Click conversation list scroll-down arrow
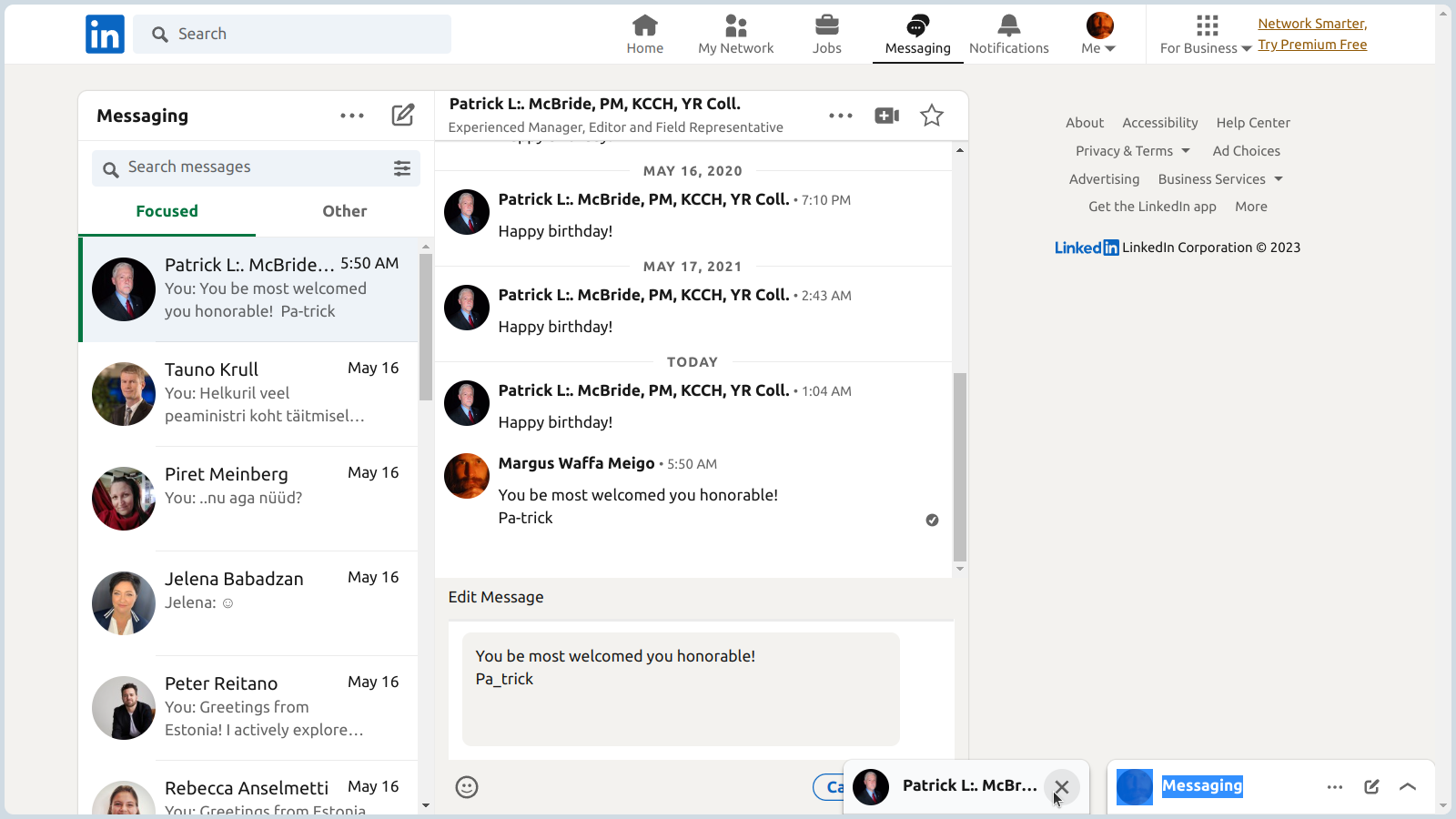Screen dimensions: 1456x819 pyautogui.click(x=426, y=805)
